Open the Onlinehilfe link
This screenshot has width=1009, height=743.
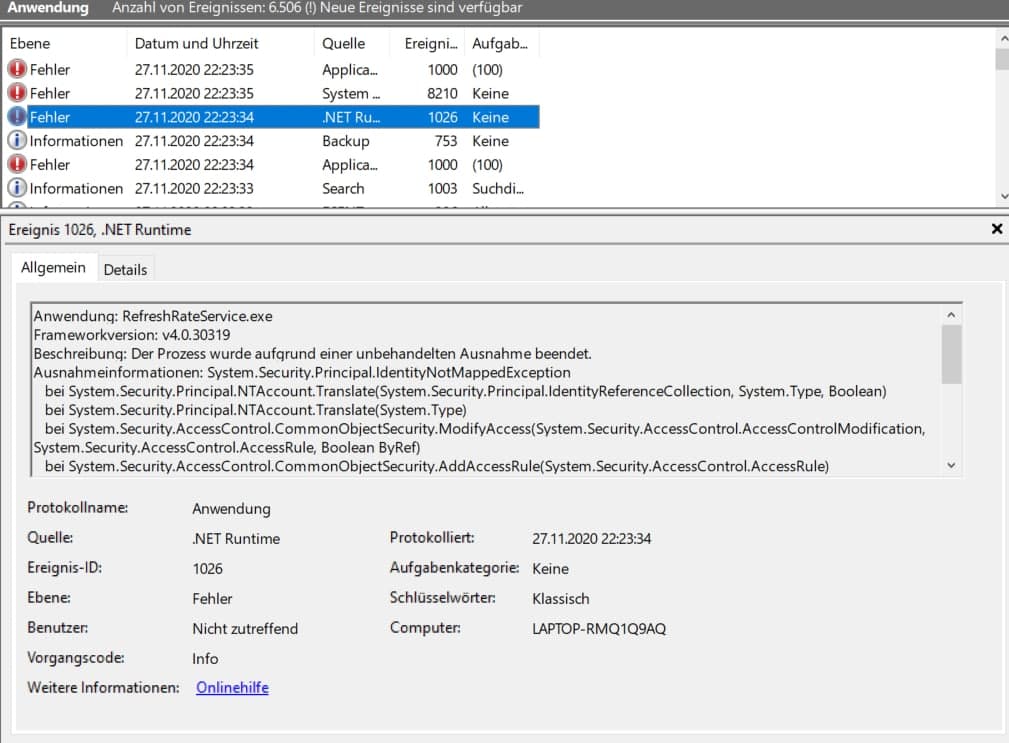pos(232,688)
